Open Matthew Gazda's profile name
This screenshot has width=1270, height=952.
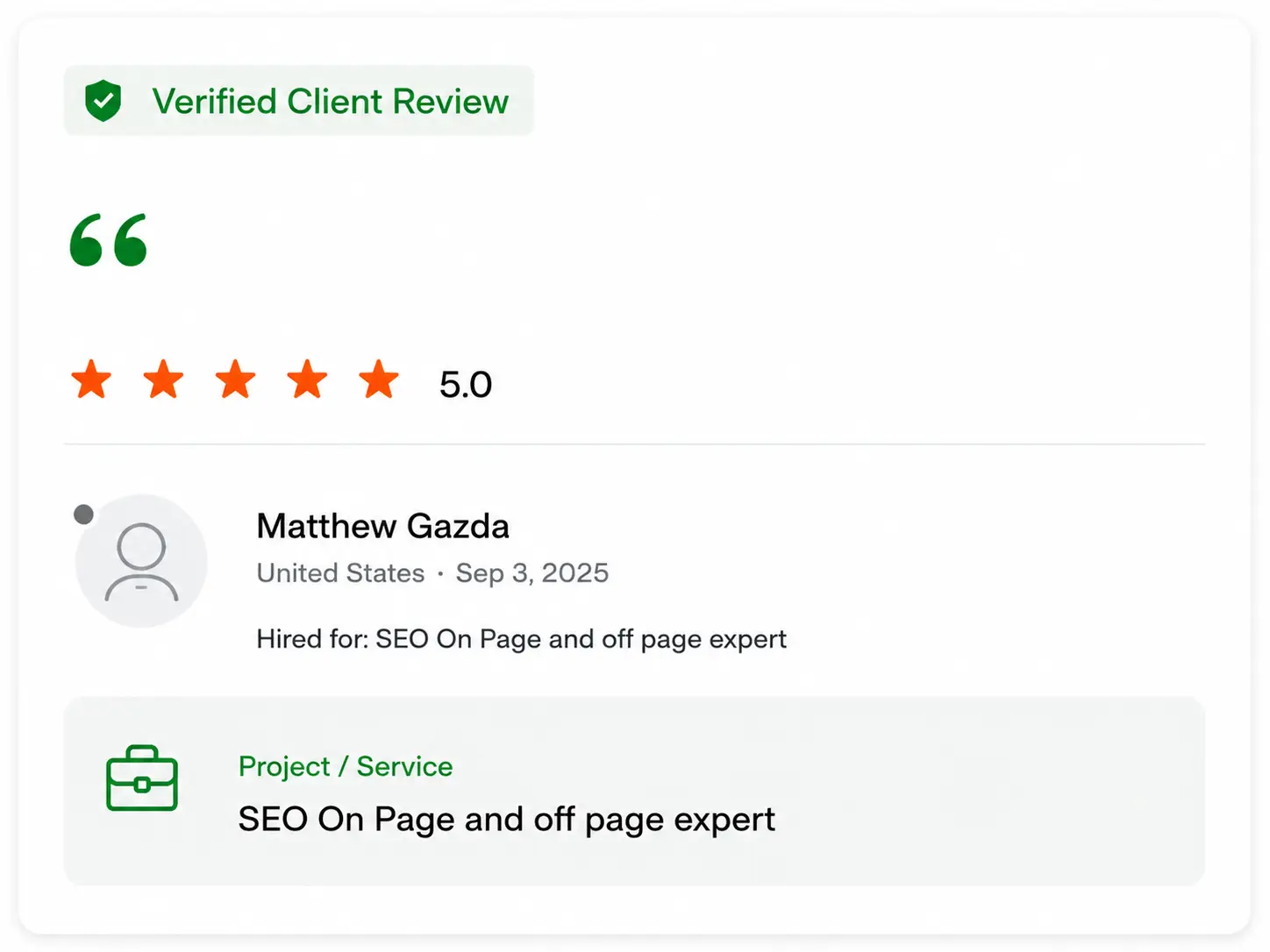(x=382, y=526)
